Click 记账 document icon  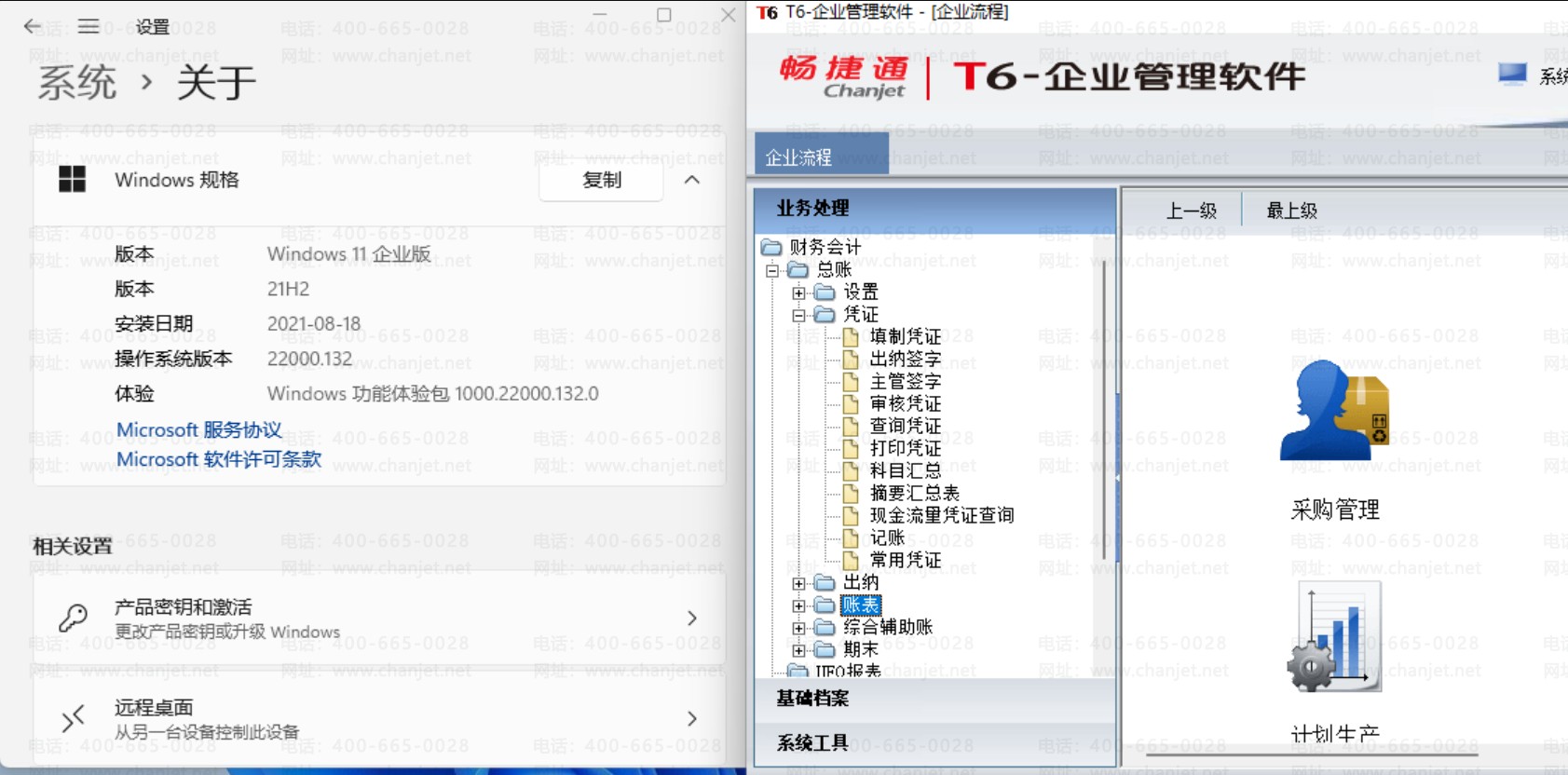click(x=851, y=537)
